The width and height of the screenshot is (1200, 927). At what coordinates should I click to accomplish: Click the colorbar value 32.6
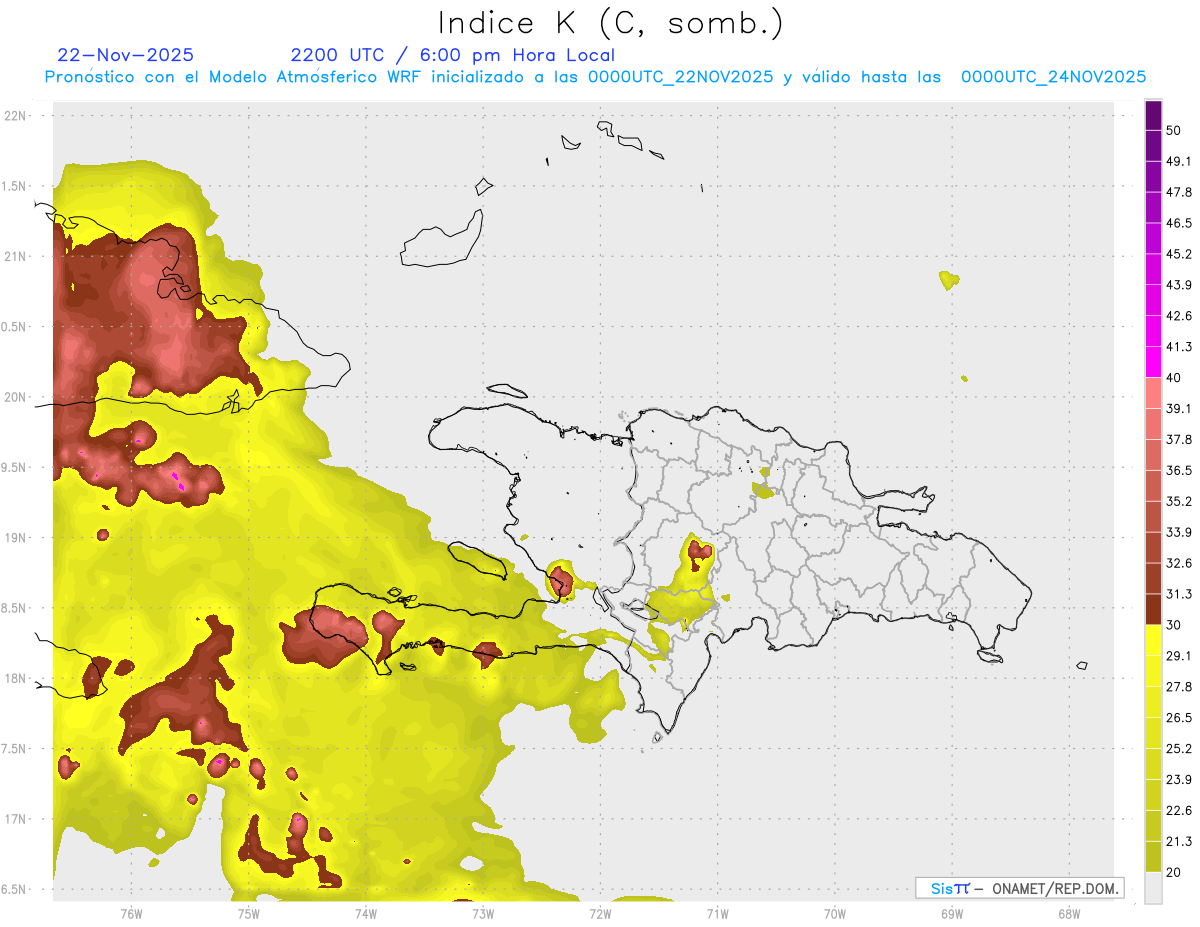click(1179, 564)
